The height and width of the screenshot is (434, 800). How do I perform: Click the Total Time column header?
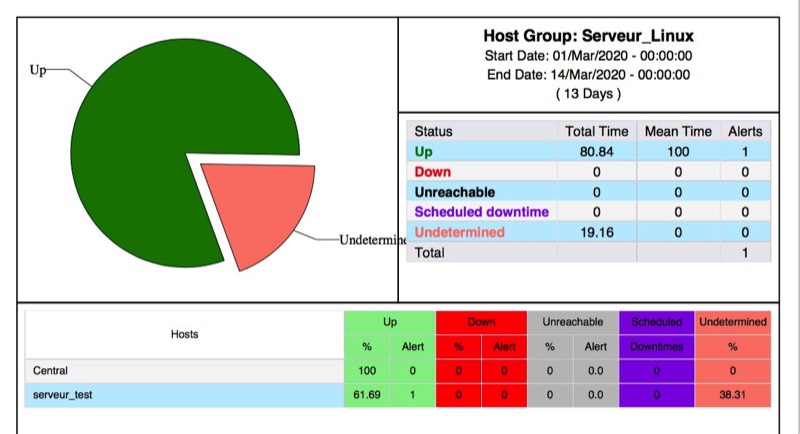coord(596,131)
